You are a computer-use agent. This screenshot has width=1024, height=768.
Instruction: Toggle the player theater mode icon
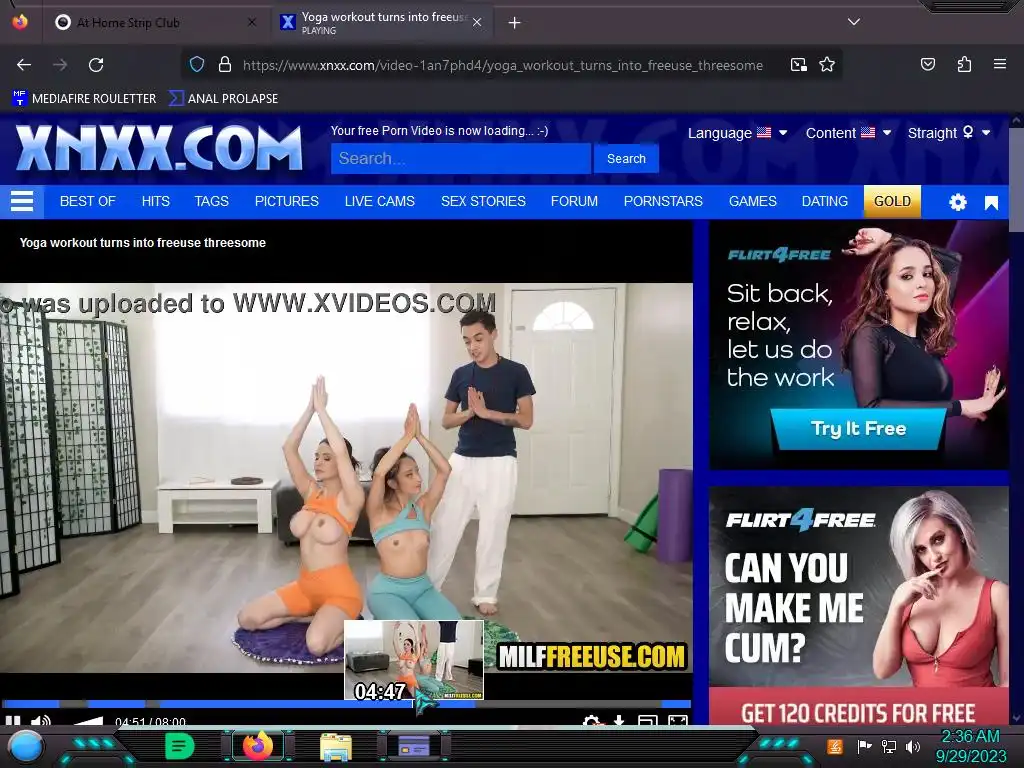coord(648,720)
